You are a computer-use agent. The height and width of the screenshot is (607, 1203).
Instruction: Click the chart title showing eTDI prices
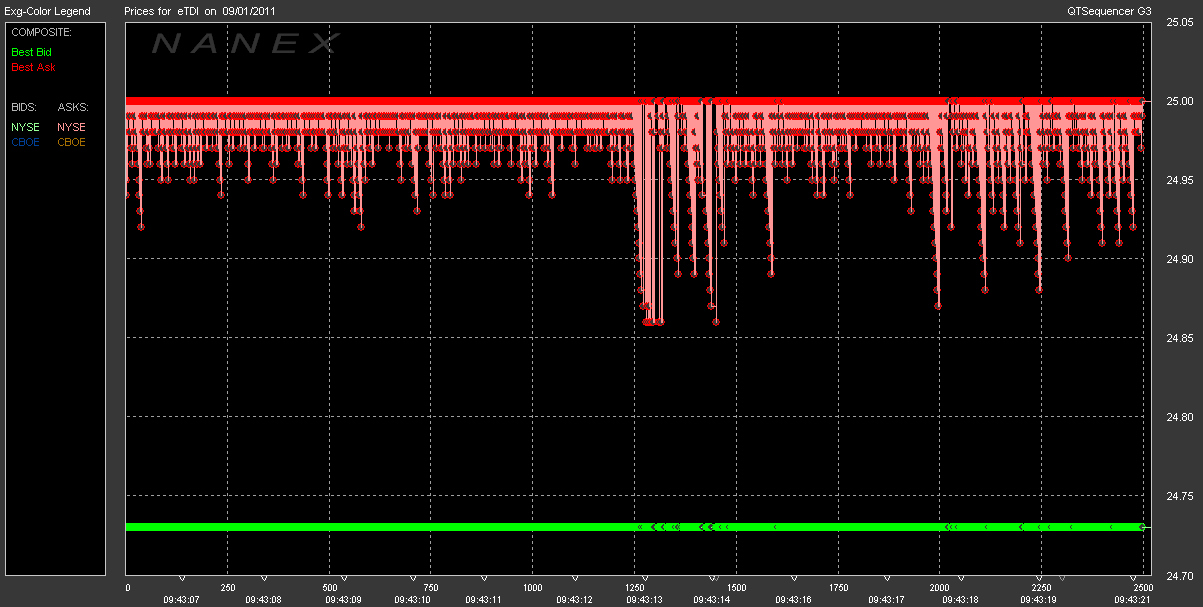tap(201, 11)
